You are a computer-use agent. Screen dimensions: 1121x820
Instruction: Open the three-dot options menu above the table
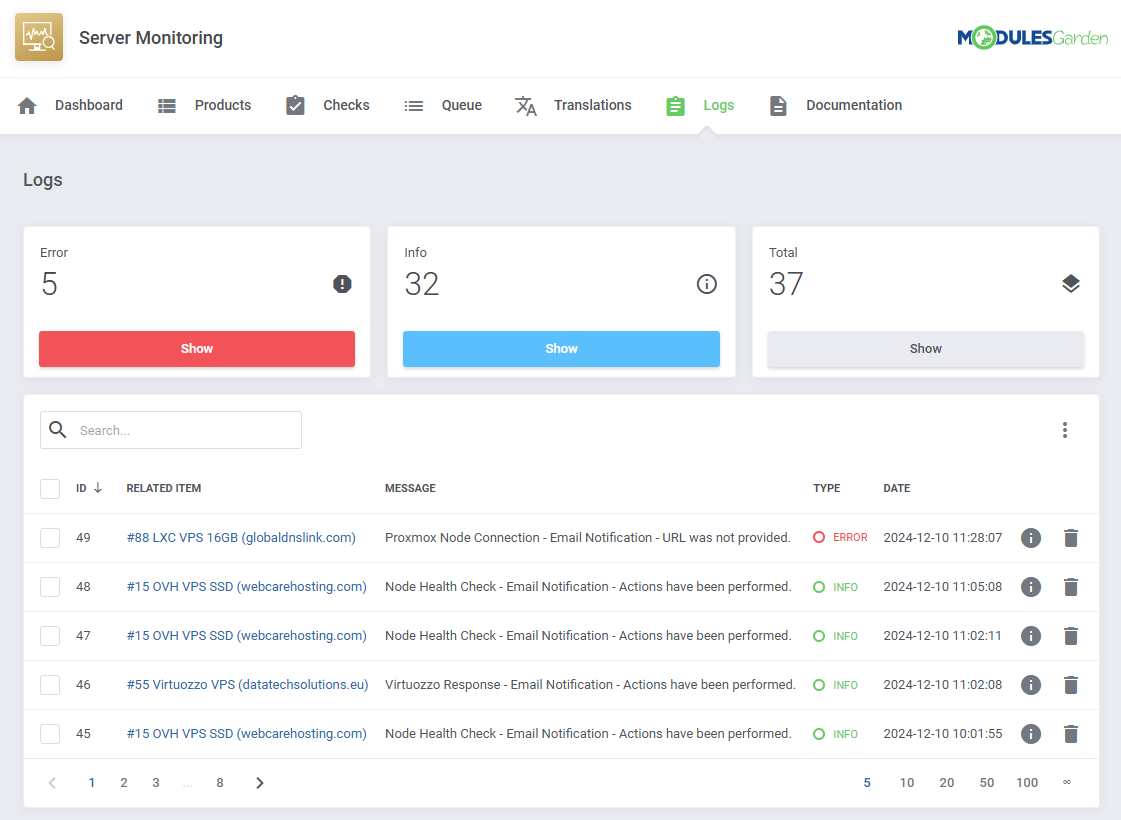(1065, 430)
